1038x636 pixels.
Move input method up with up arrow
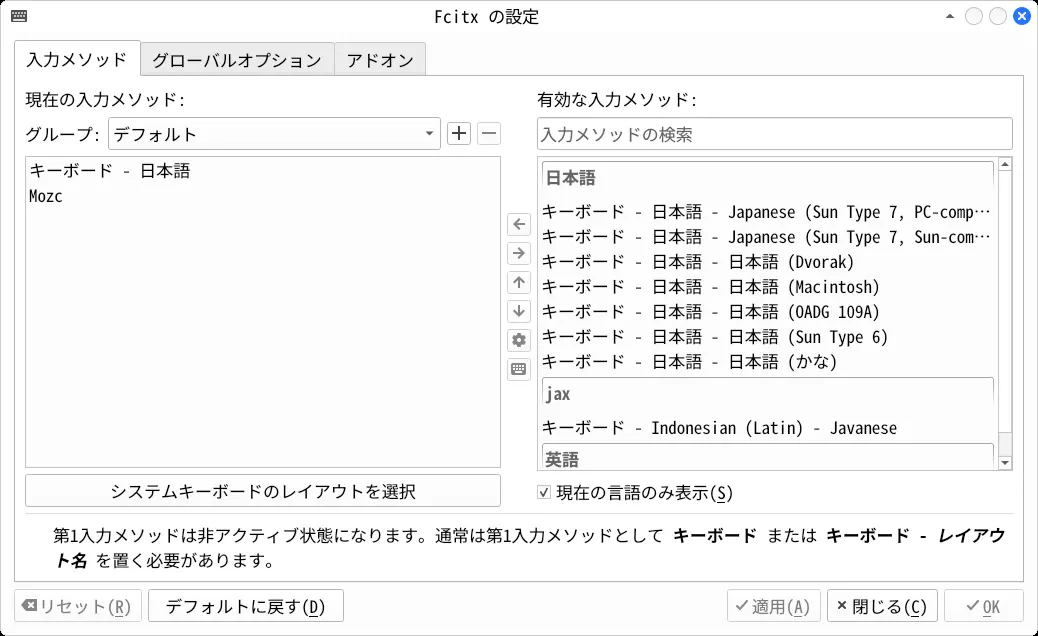click(519, 282)
